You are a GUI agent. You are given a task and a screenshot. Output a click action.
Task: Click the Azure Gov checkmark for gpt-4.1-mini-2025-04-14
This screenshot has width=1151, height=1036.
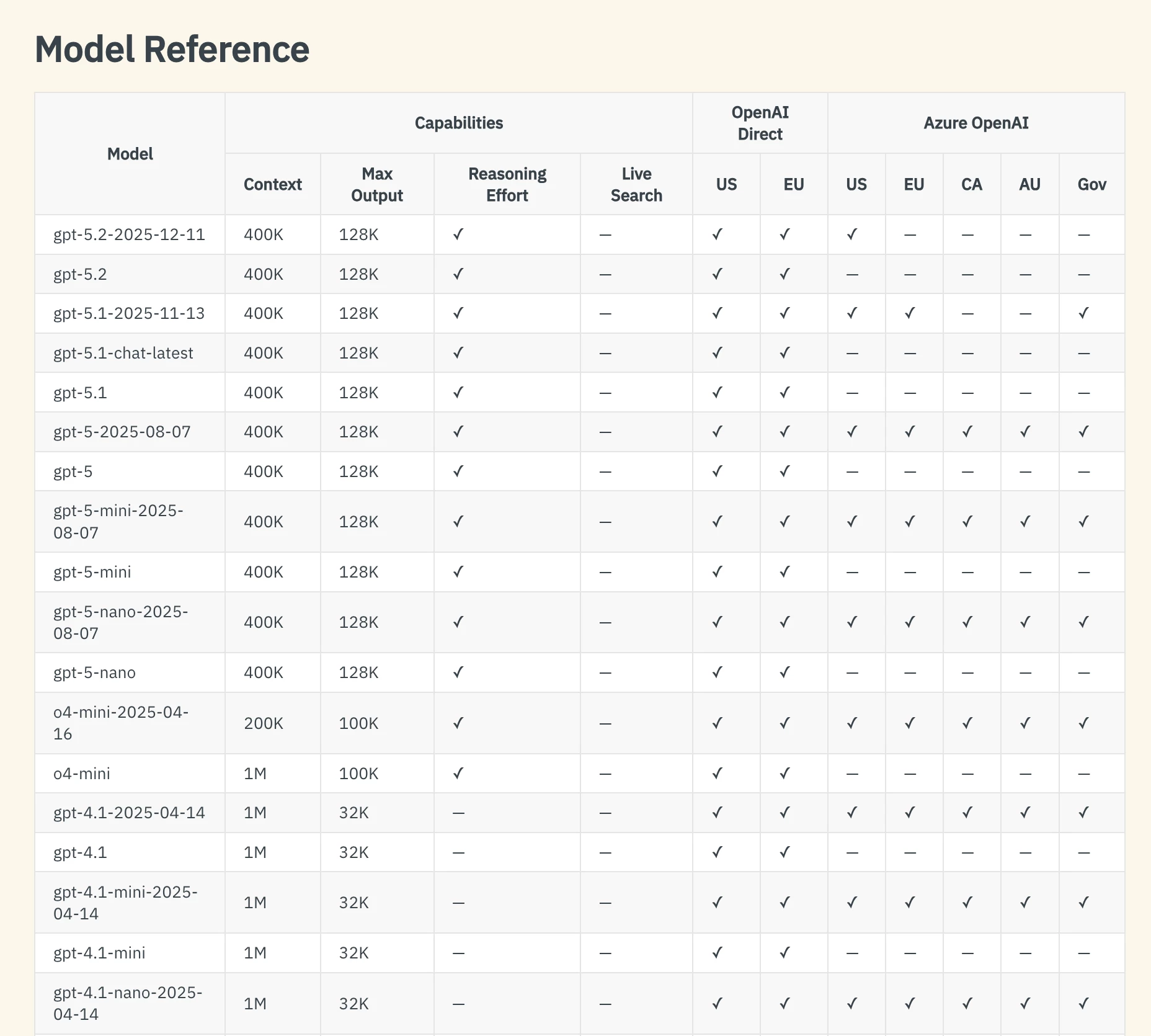(x=1083, y=903)
